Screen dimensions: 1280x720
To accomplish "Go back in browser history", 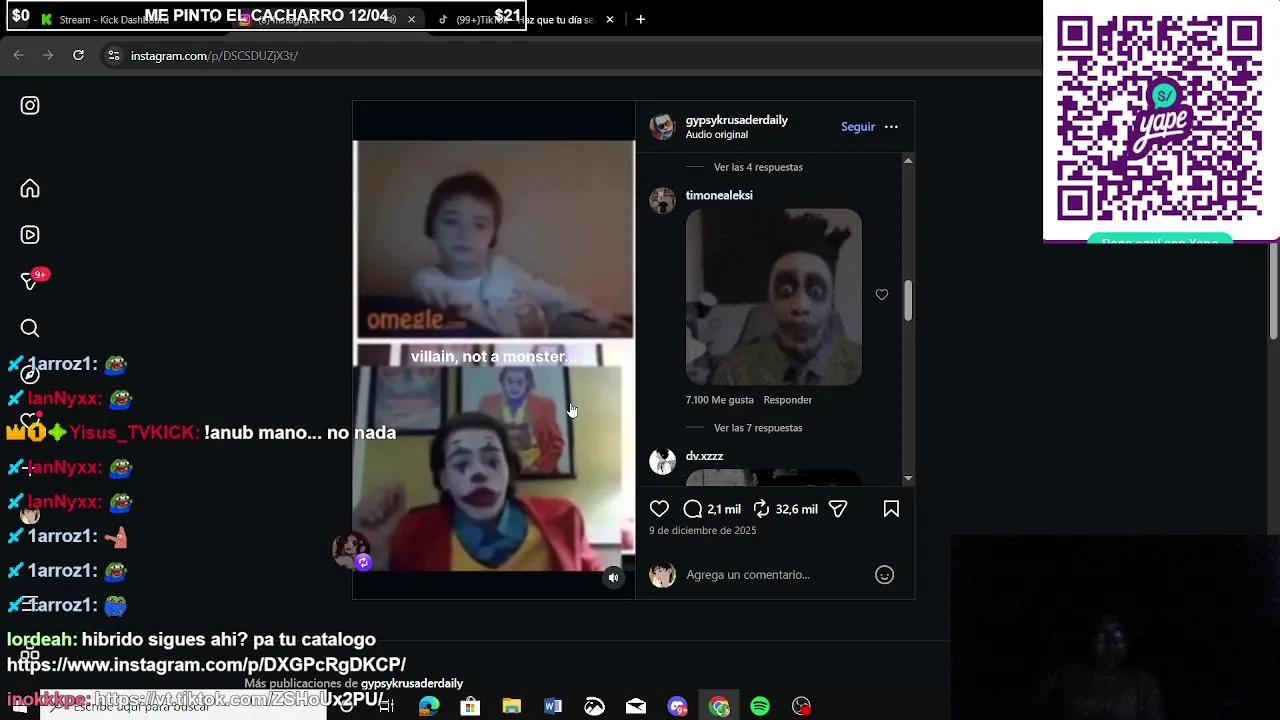I will point(18,55).
